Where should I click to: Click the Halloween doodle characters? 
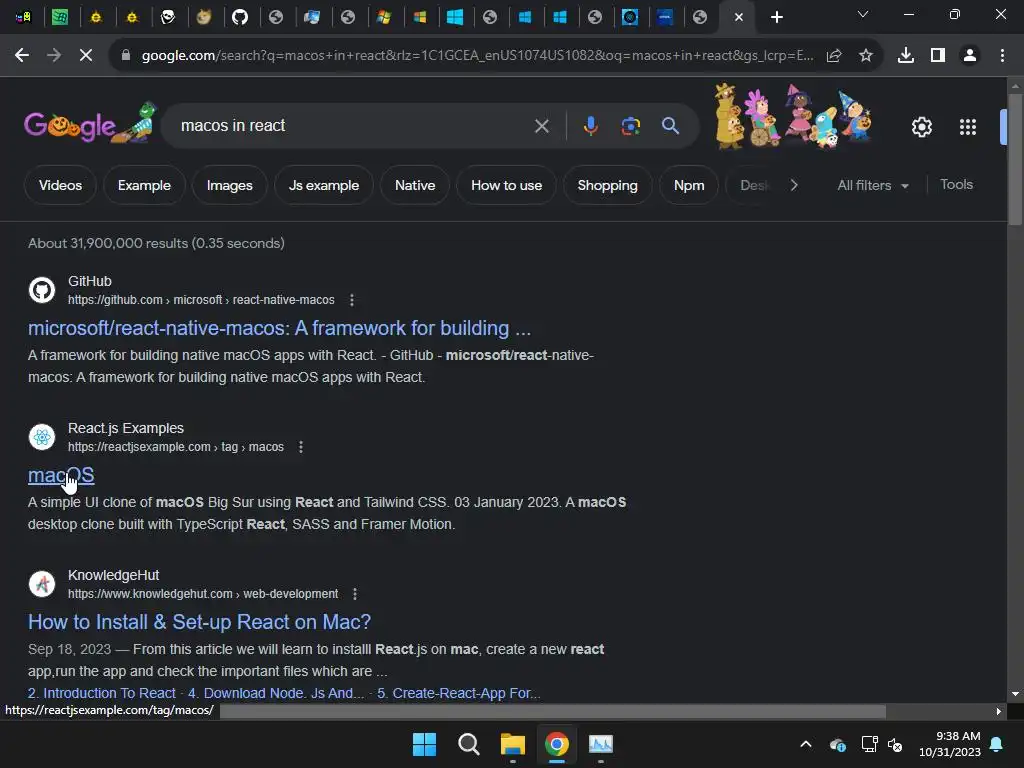coord(793,116)
